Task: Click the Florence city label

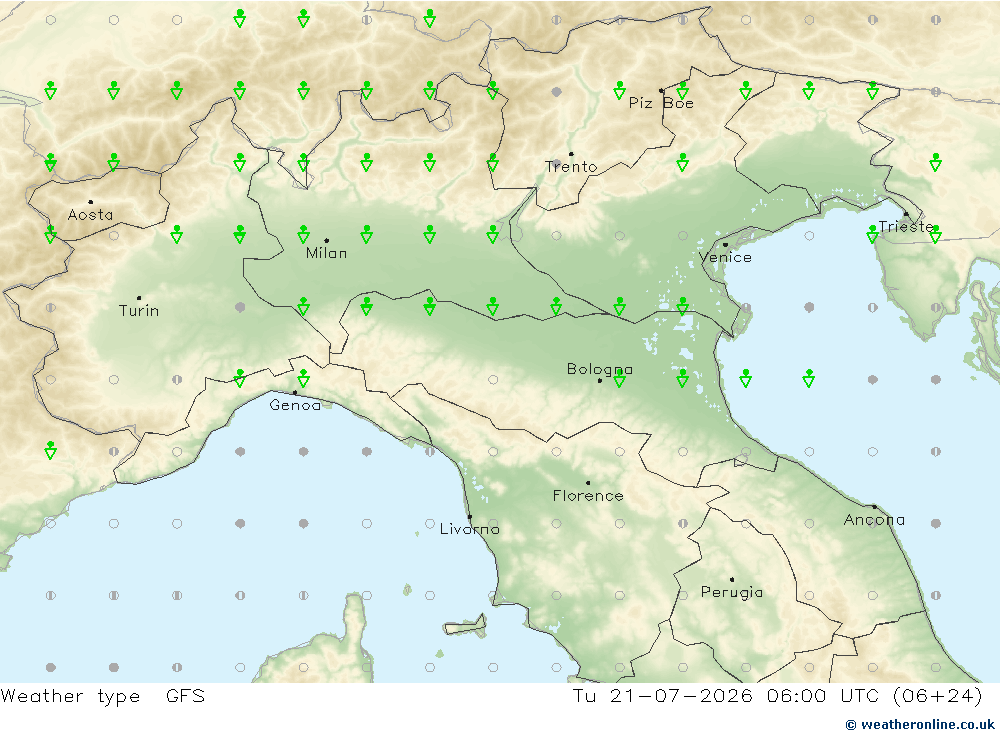Action: (588, 496)
